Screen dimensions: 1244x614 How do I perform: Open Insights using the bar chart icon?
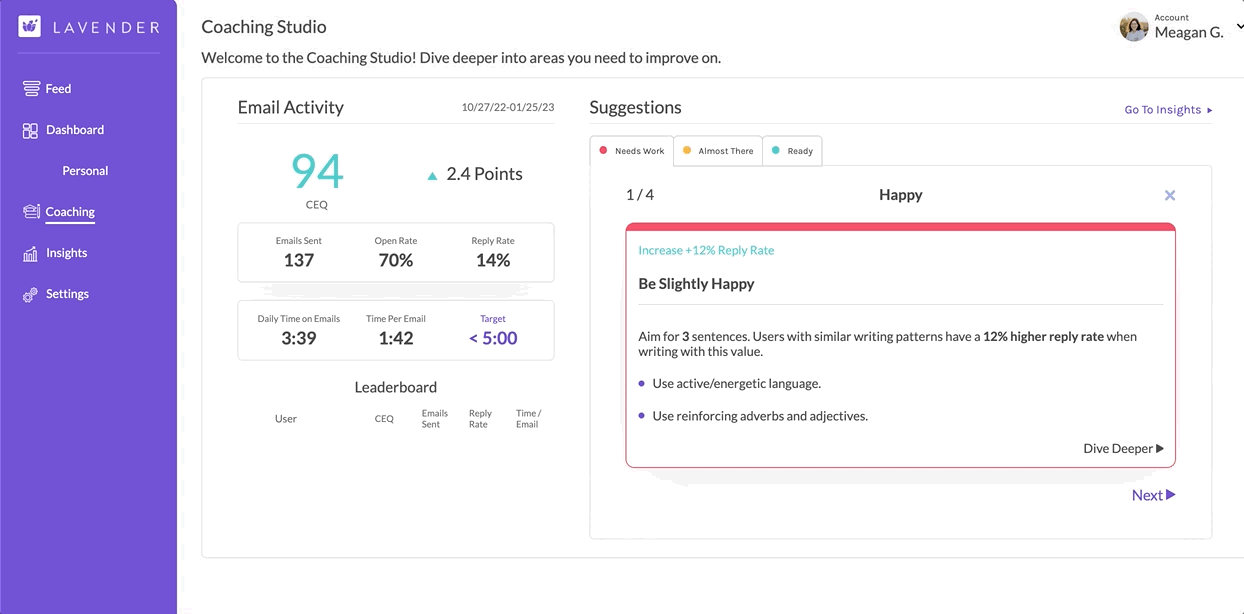pos(31,252)
